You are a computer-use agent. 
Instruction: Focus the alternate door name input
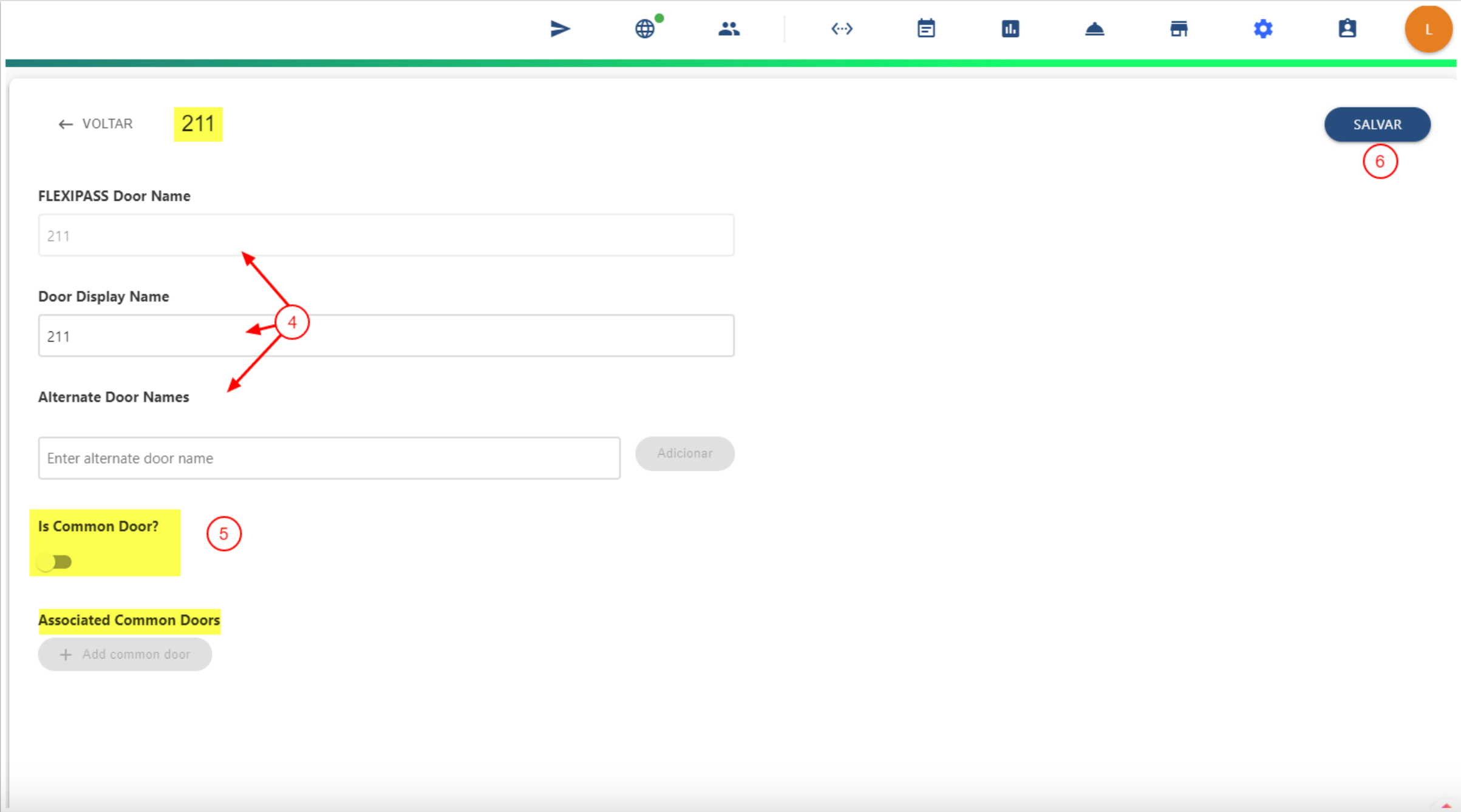coord(329,458)
